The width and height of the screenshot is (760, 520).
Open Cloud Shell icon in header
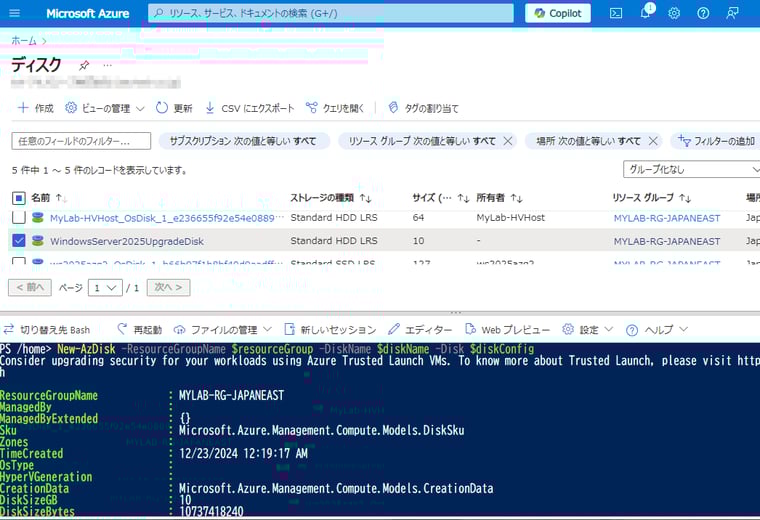point(616,13)
